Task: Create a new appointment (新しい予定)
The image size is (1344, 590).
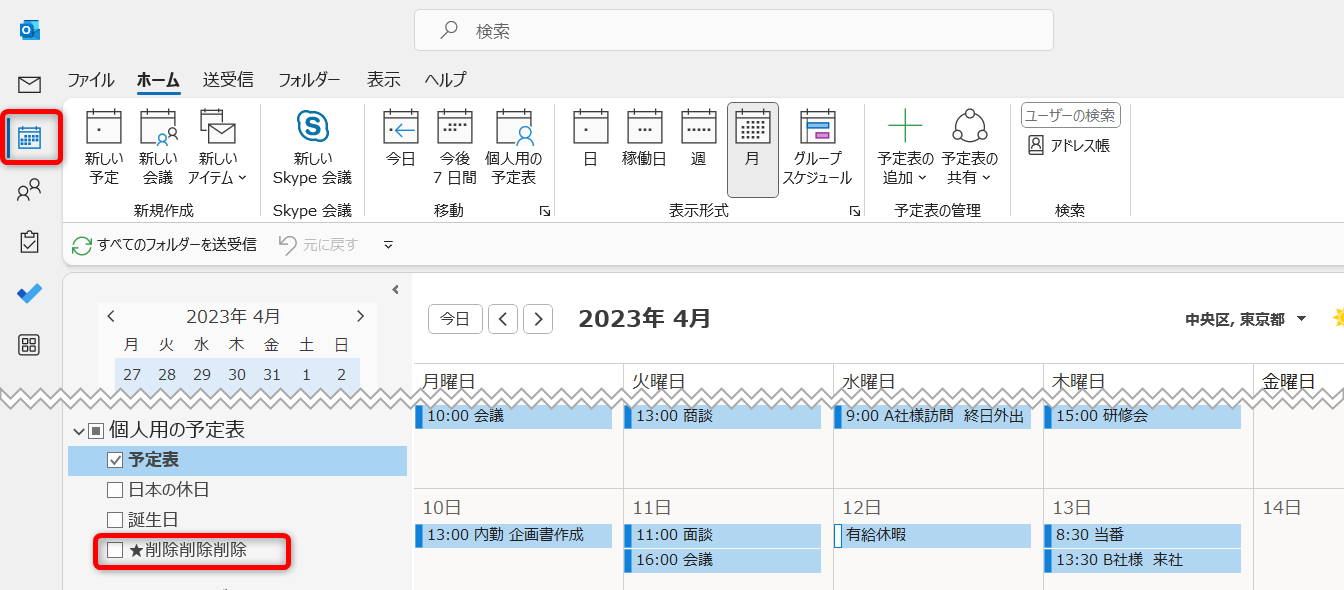Action: (103, 147)
